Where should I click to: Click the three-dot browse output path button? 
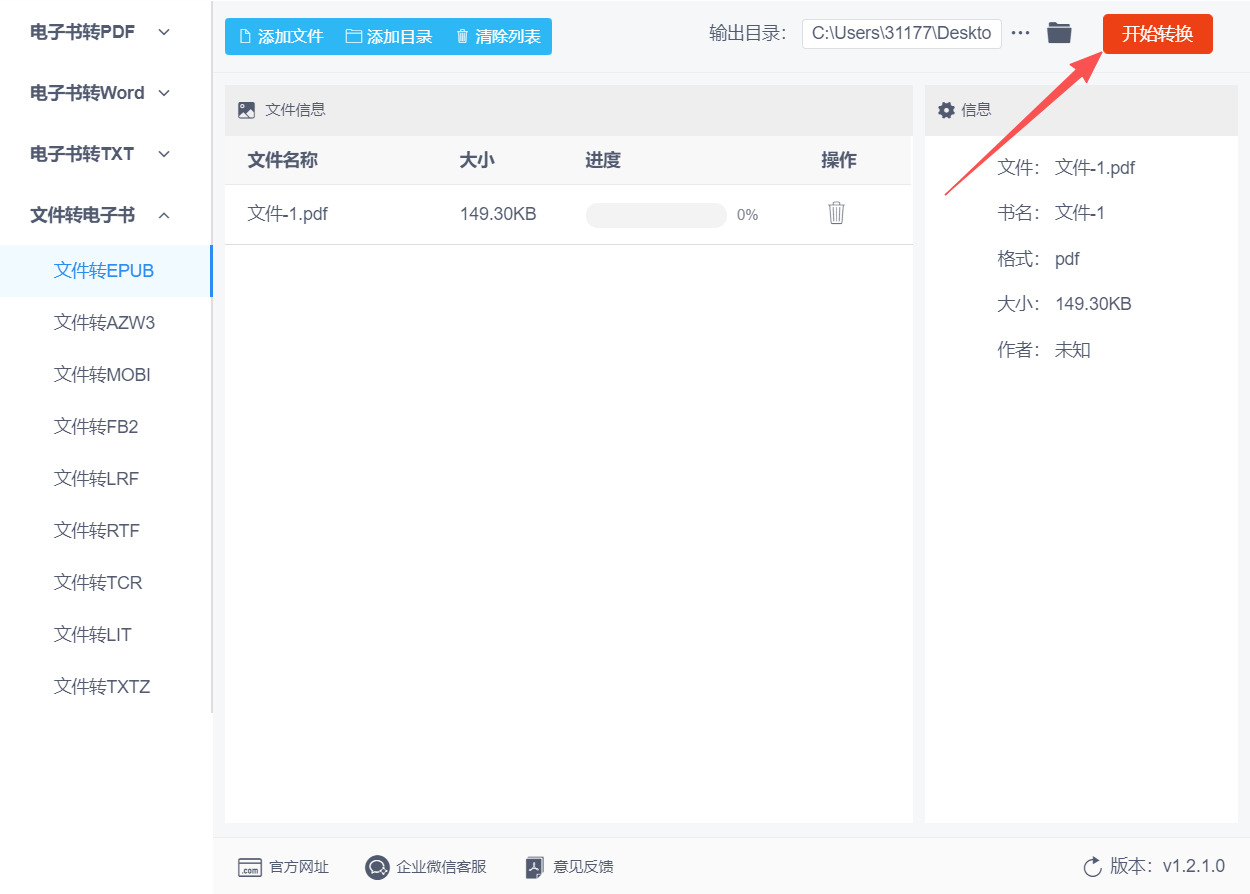pos(1020,33)
